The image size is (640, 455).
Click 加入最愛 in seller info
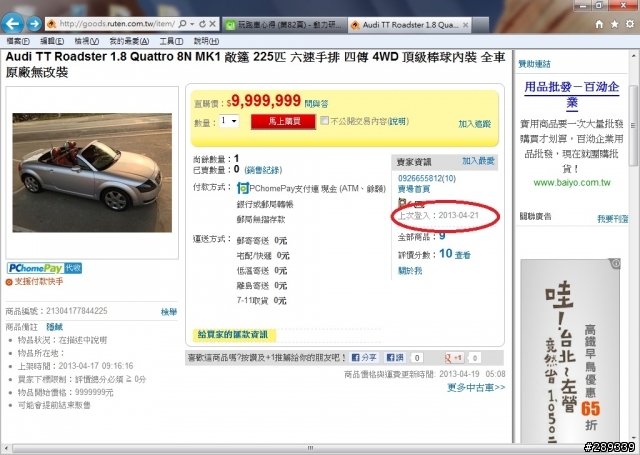(x=478, y=161)
